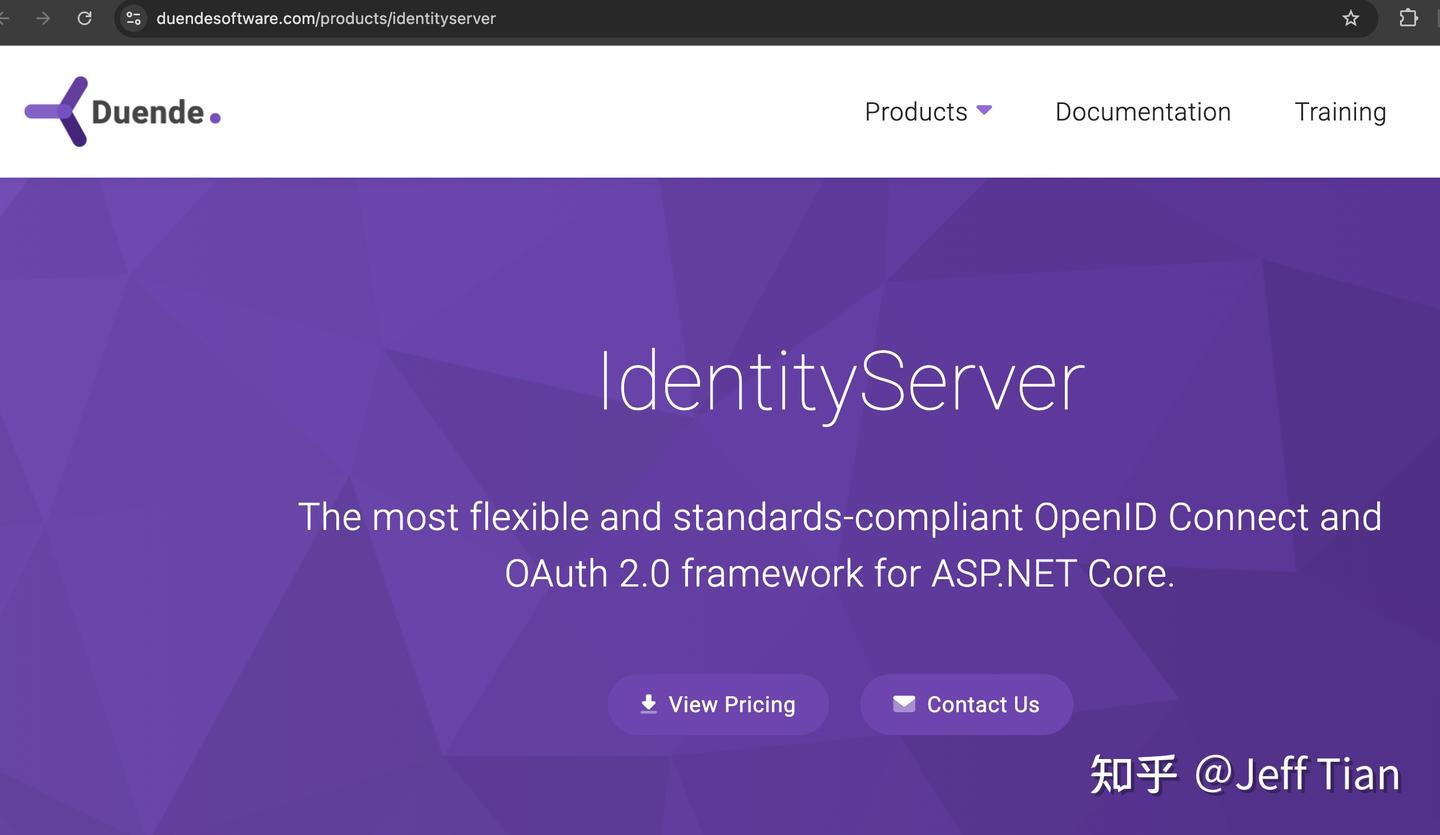Reload the page with the refresh icon
The image size is (1440, 835).
[x=84, y=18]
